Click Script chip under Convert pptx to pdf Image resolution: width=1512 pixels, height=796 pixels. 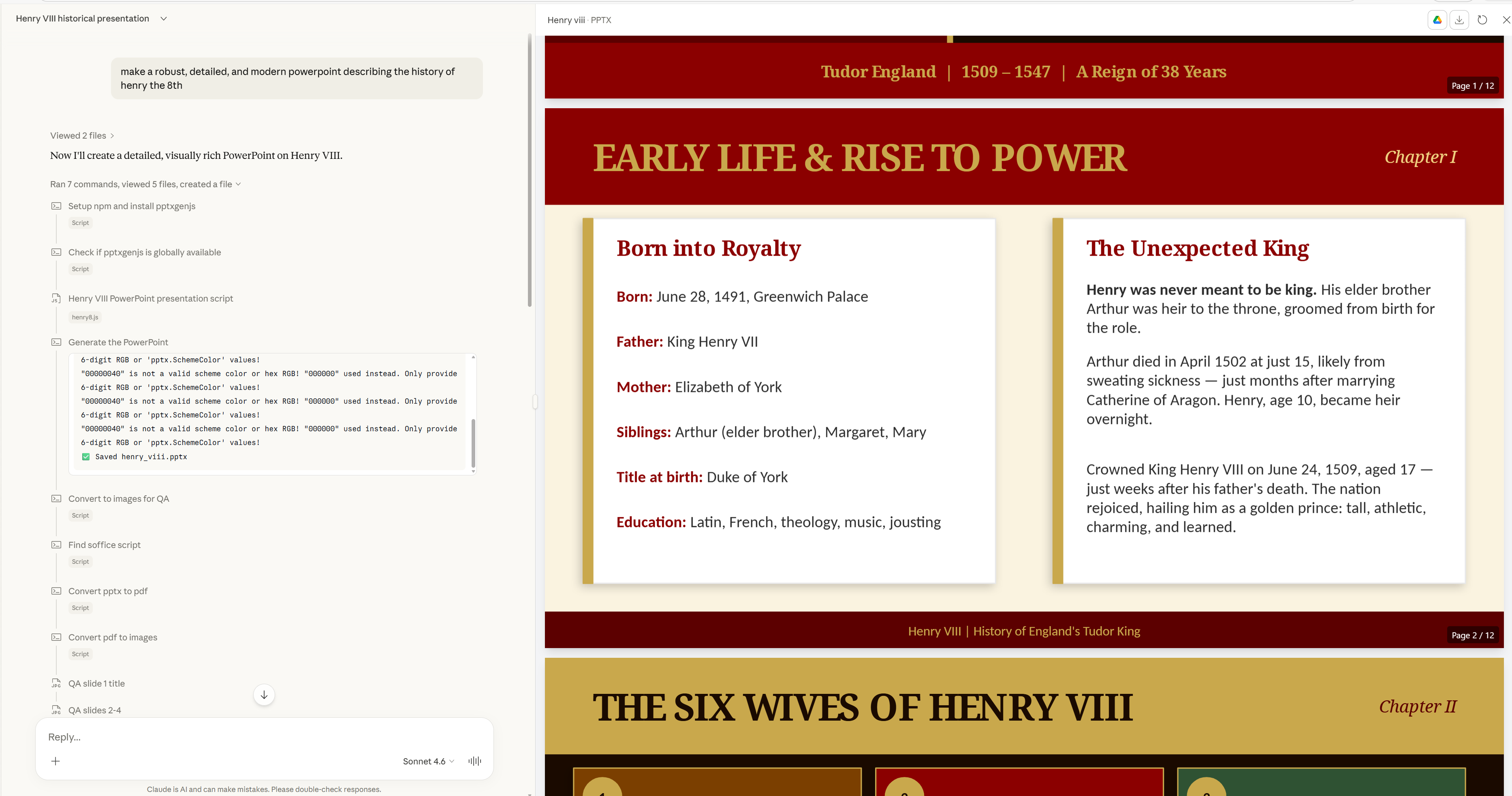[80, 608]
